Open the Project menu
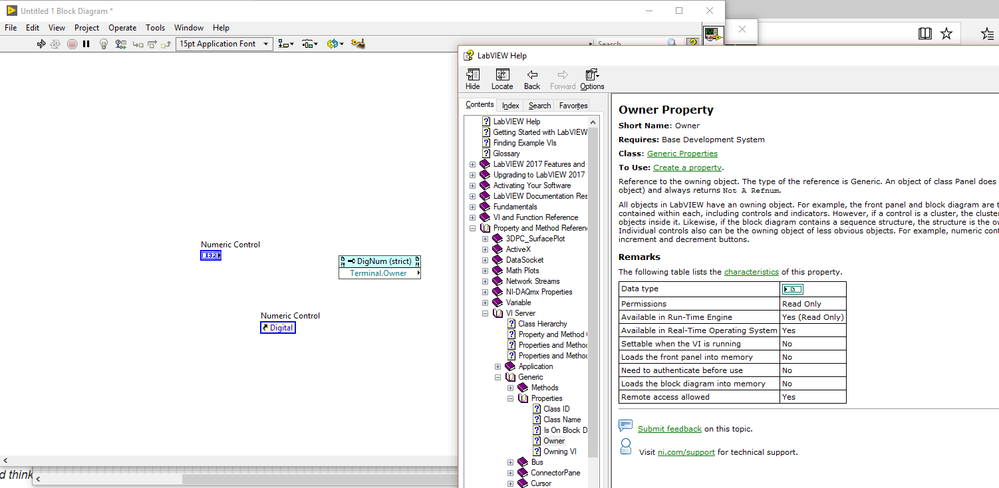 (x=87, y=28)
